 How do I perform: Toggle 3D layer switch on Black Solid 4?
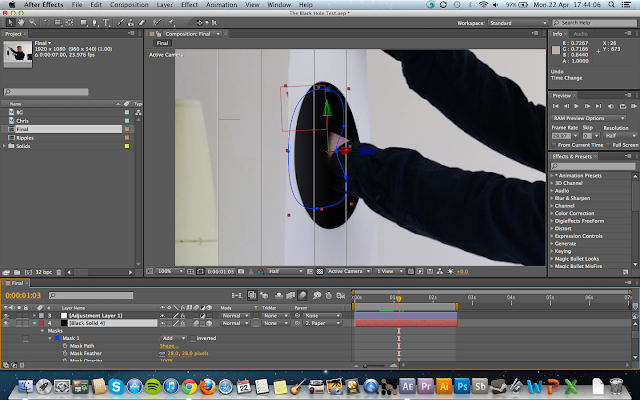pos(209,323)
